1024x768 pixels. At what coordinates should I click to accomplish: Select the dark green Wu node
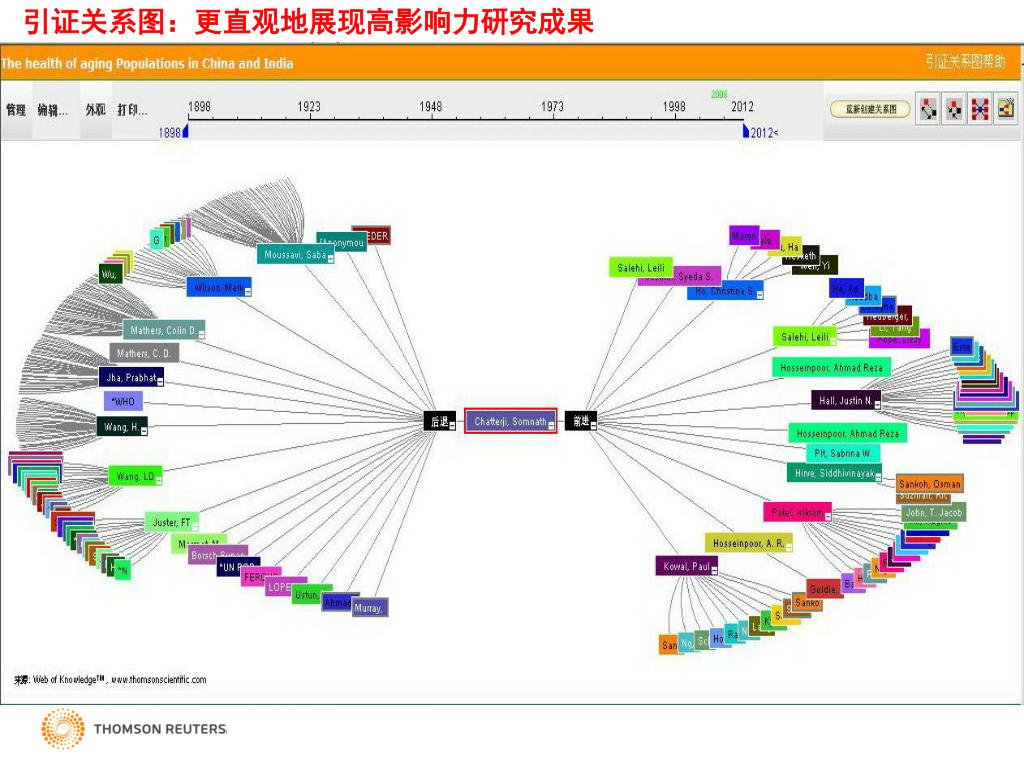[109, 274]
